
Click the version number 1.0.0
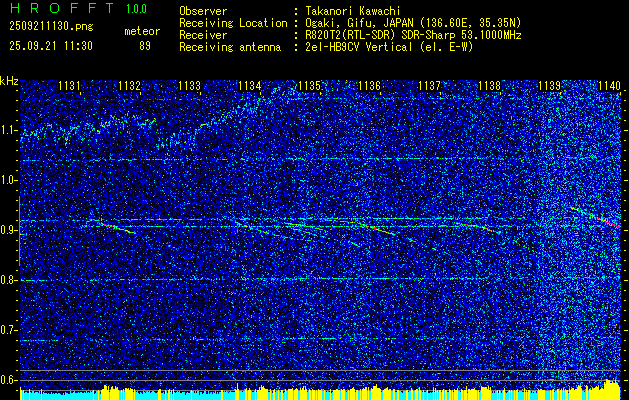[136, 9]
